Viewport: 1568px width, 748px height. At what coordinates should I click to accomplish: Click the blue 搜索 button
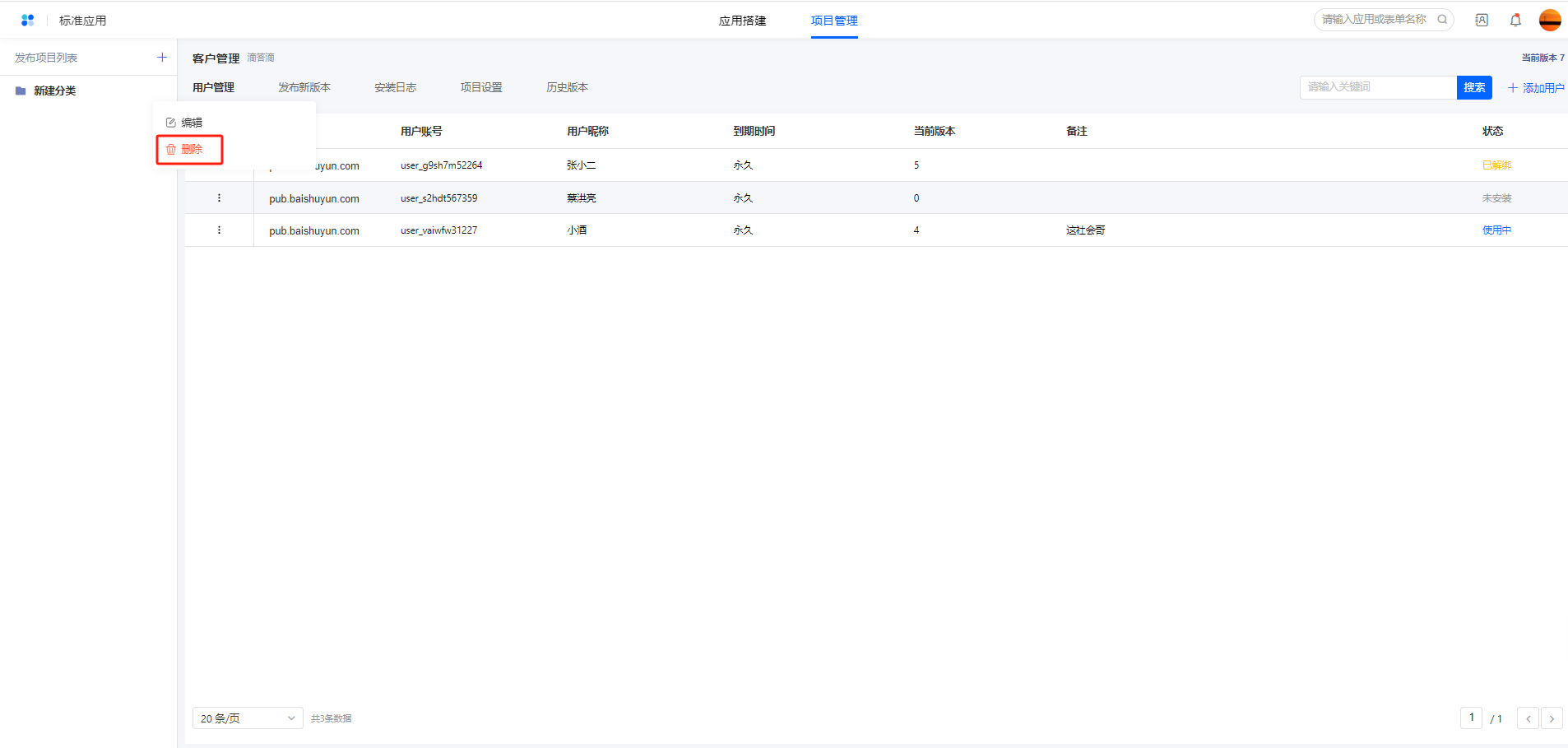[x=1474, y=87]
